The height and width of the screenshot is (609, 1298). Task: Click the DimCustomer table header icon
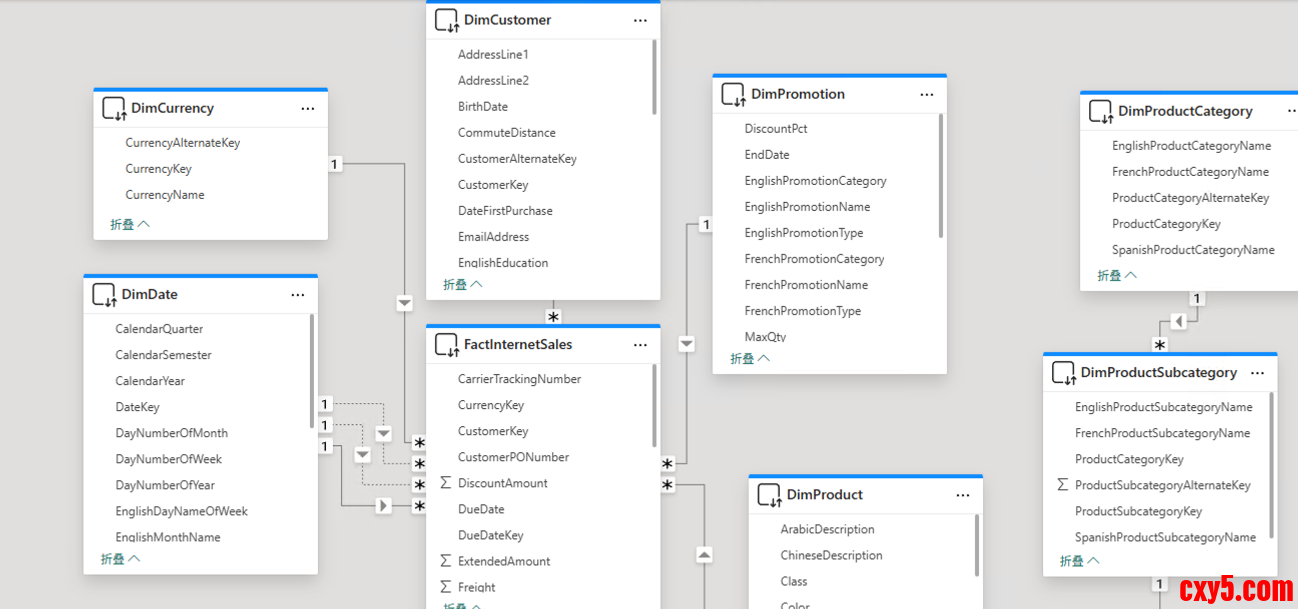click(x=446, y=20)
